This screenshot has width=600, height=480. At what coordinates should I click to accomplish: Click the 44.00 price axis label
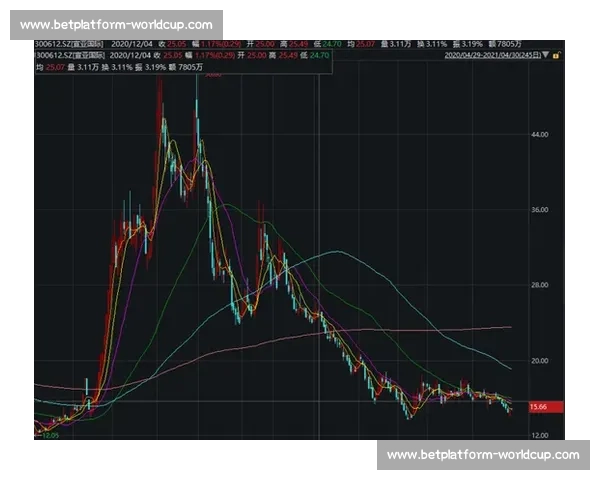point(540,135)
